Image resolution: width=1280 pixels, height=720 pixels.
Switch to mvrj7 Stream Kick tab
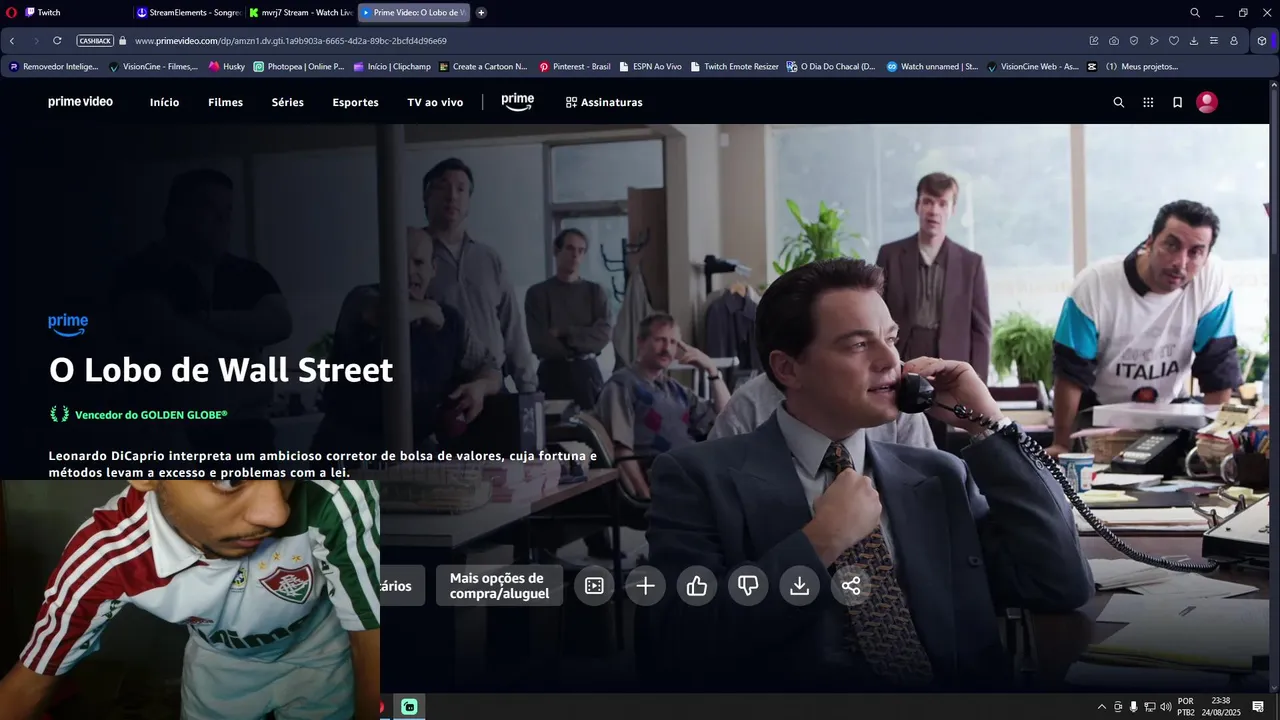(x=300, y=13)
